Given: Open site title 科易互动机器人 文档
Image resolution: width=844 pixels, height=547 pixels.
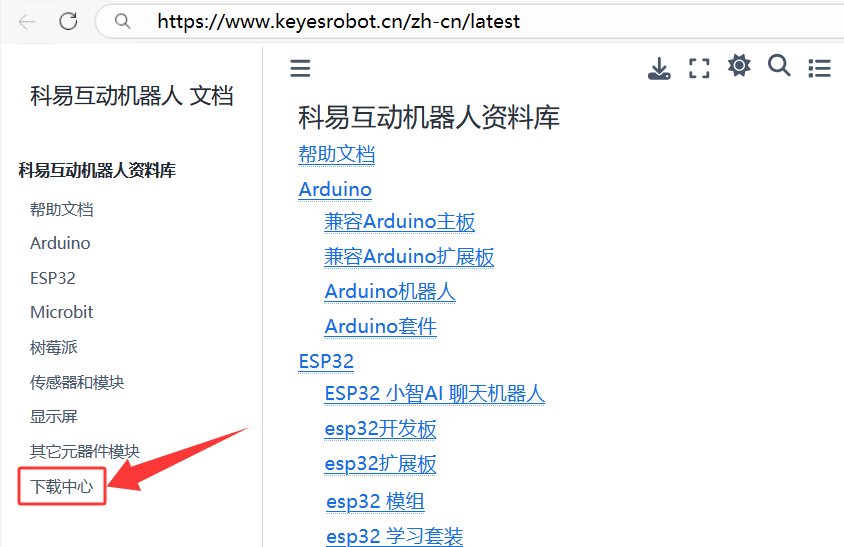Looking at the screenshot, I should click(131, 96).
